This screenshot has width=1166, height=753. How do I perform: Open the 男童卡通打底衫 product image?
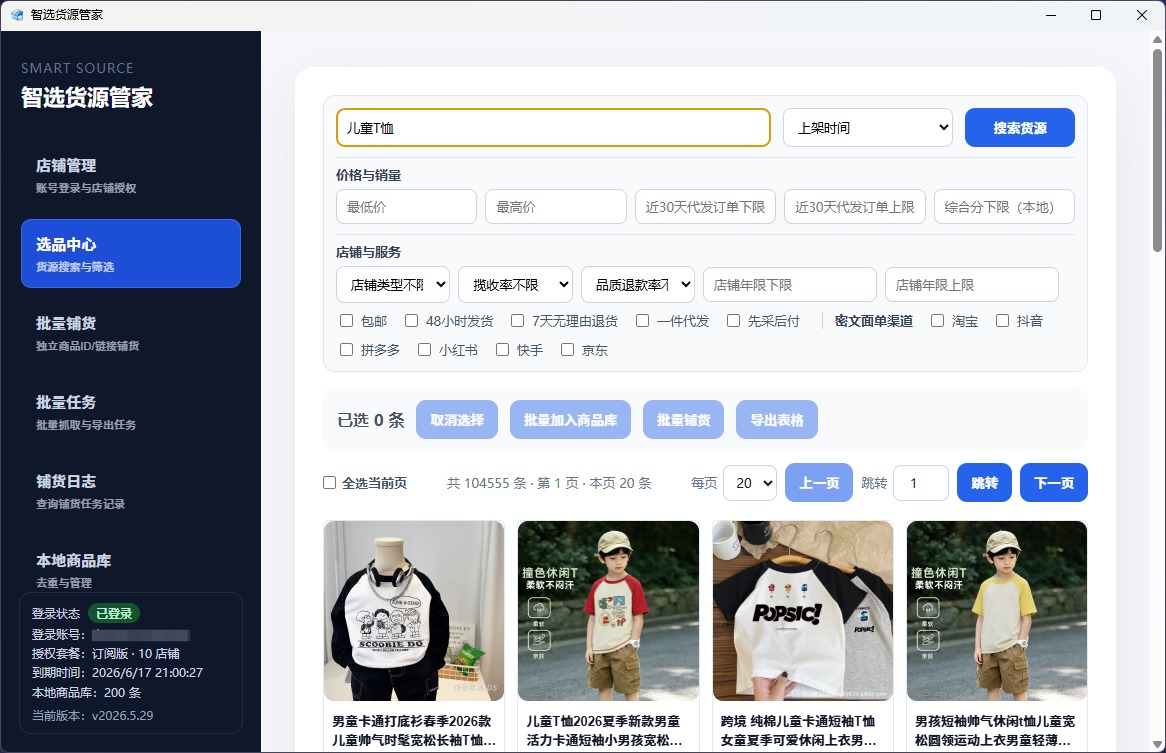[414, 611]
